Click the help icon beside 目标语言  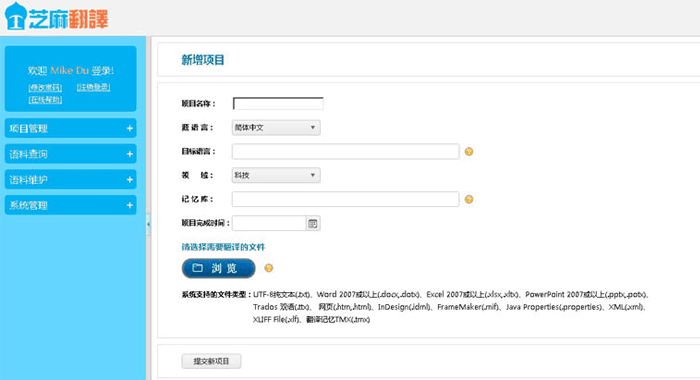tap(469, 151)
